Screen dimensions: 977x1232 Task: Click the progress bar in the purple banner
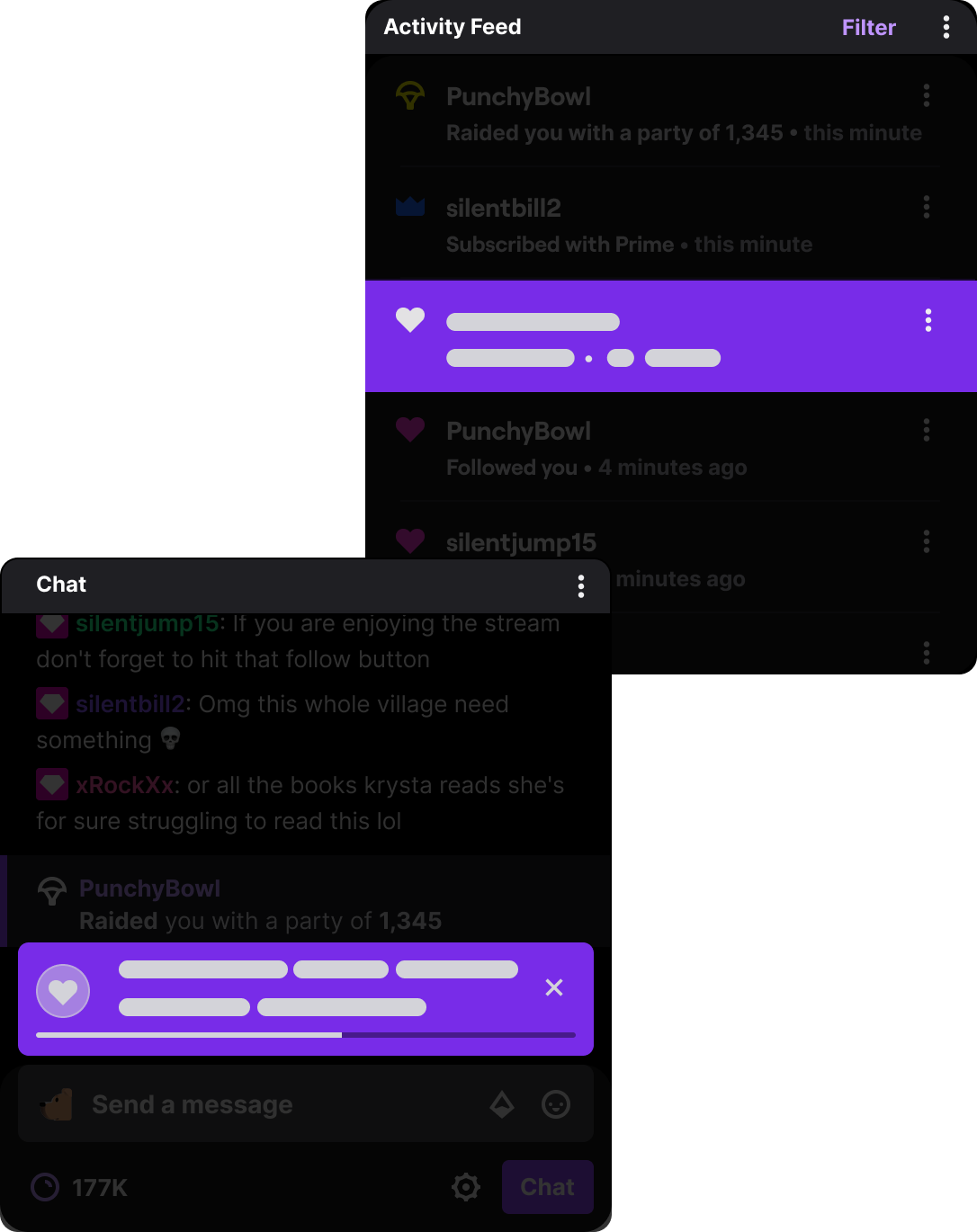[x=306, y=1035]
